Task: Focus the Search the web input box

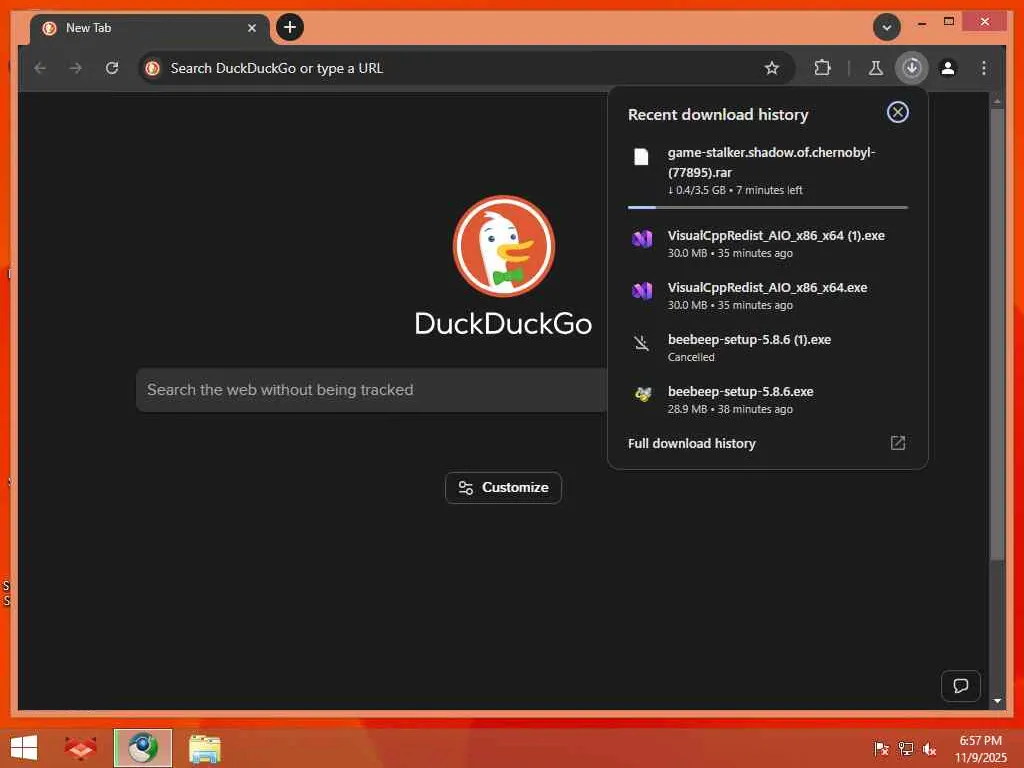Action: coord(372,390)
